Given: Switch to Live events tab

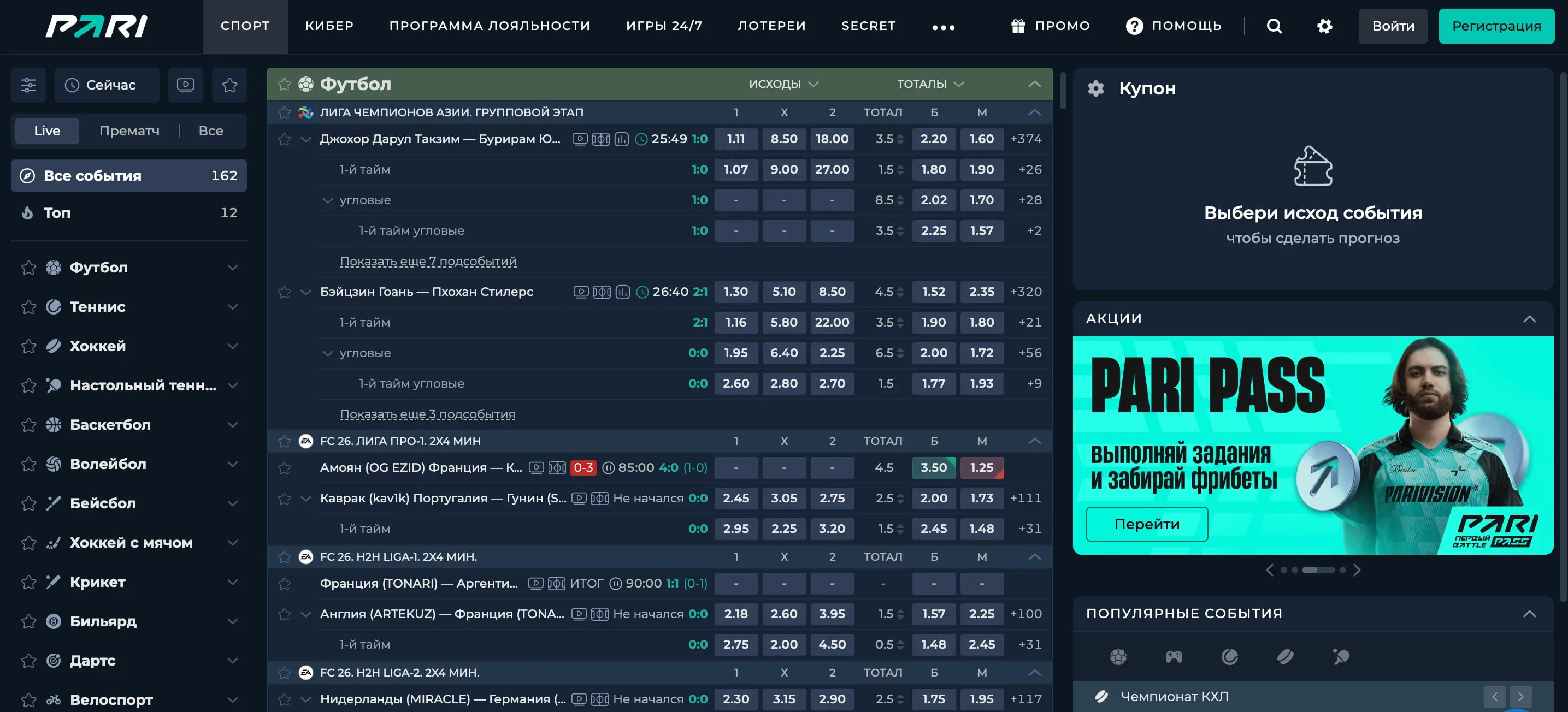Looking at the screenshot, I should coord(47,131).
